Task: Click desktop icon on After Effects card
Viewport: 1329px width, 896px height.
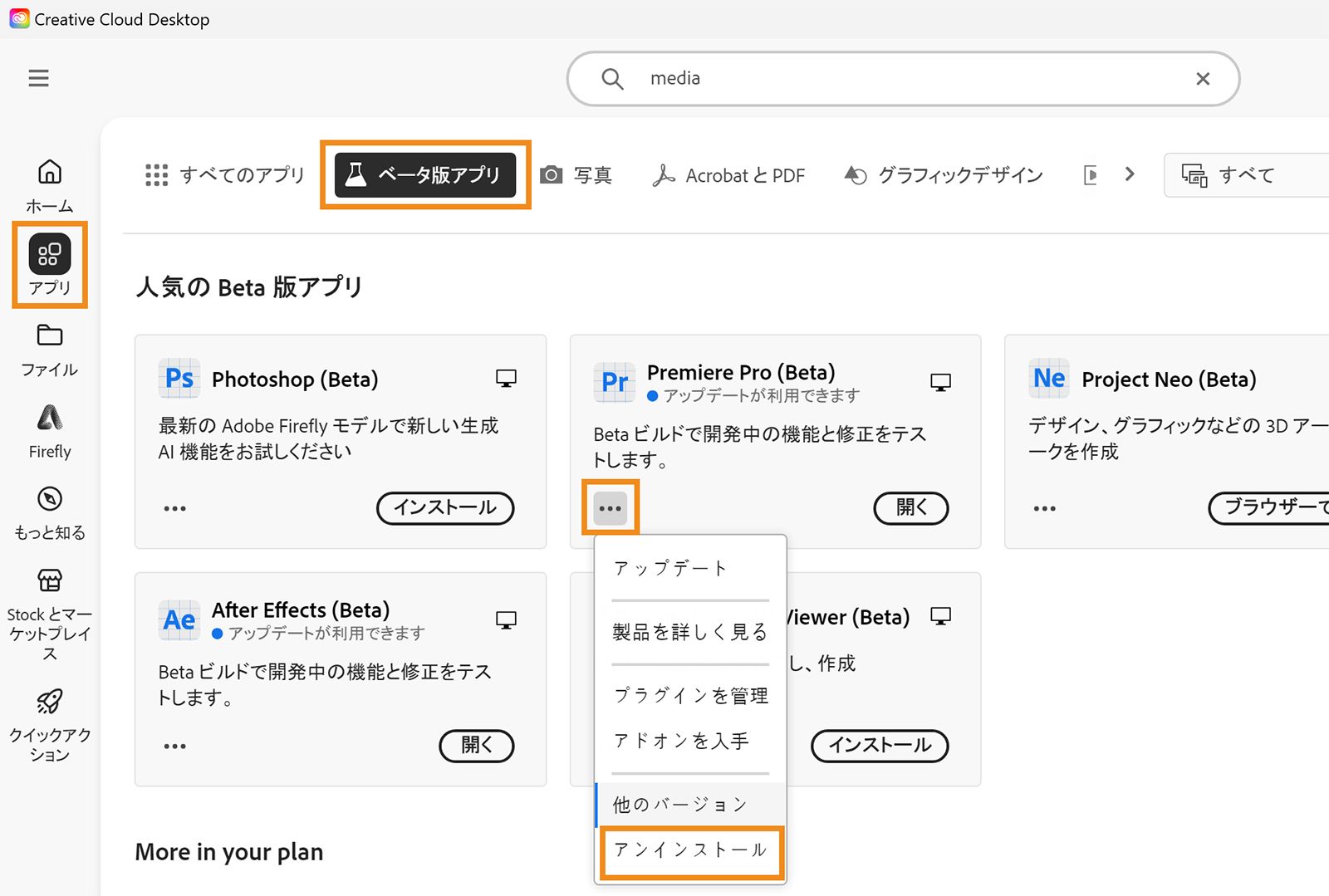Action: [x=506, y=620]
